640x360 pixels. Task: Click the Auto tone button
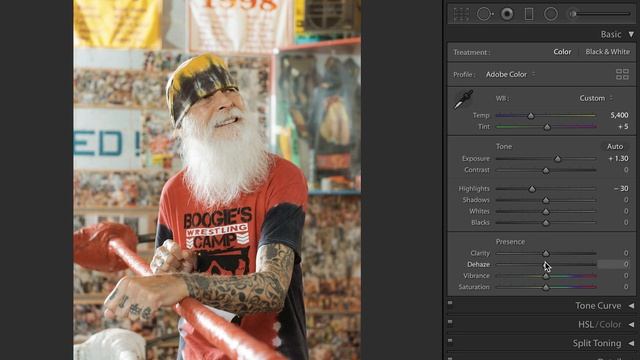[615, 146]
